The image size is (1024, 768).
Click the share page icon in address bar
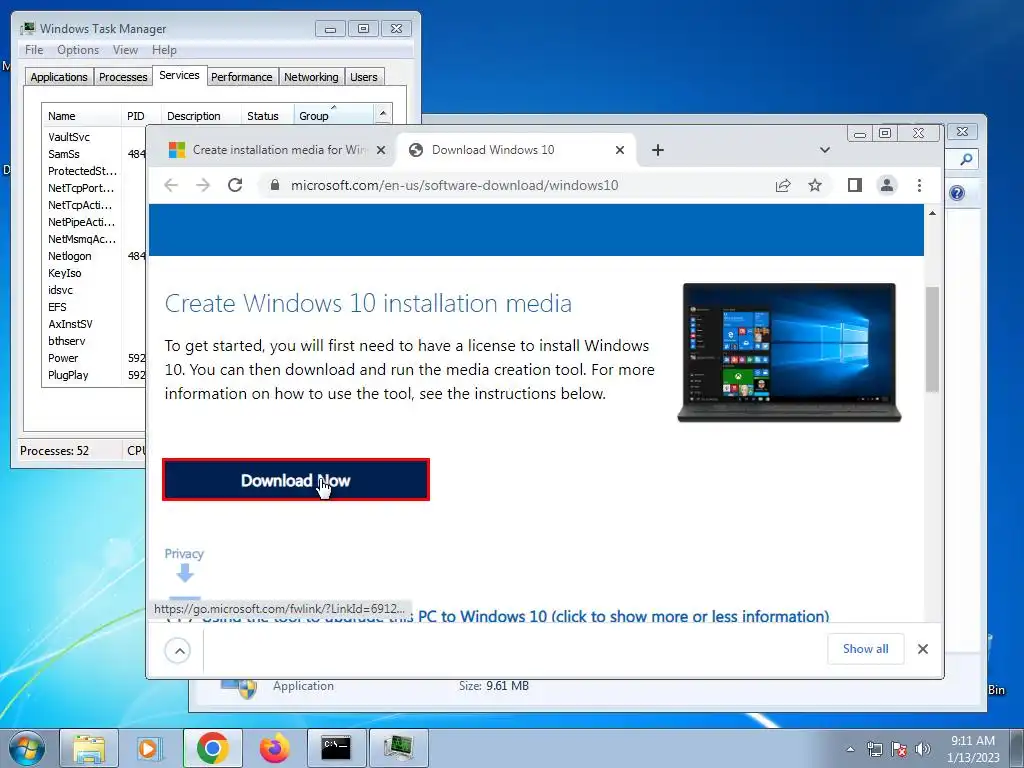783,185
